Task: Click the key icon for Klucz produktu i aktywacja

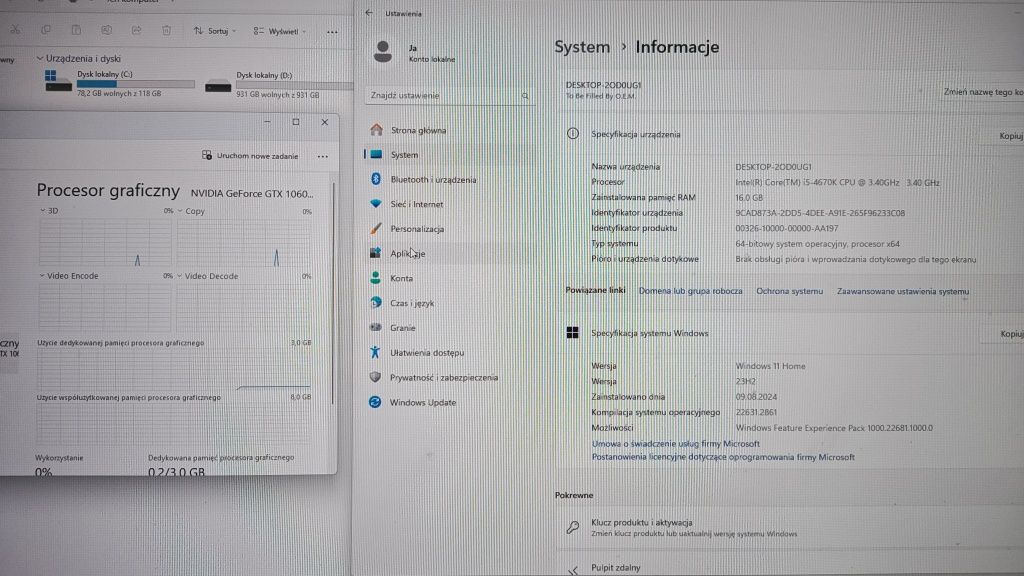Action: pos(573,527)
